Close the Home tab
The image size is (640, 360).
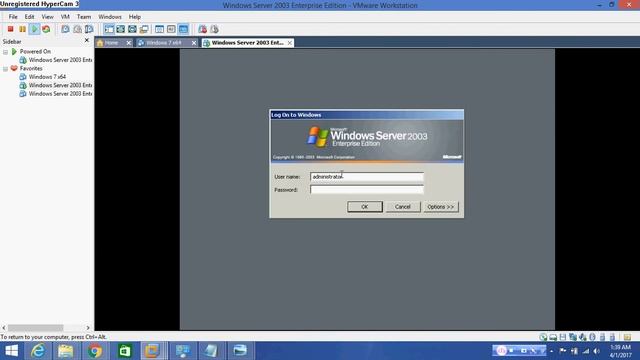pos(129,43)
